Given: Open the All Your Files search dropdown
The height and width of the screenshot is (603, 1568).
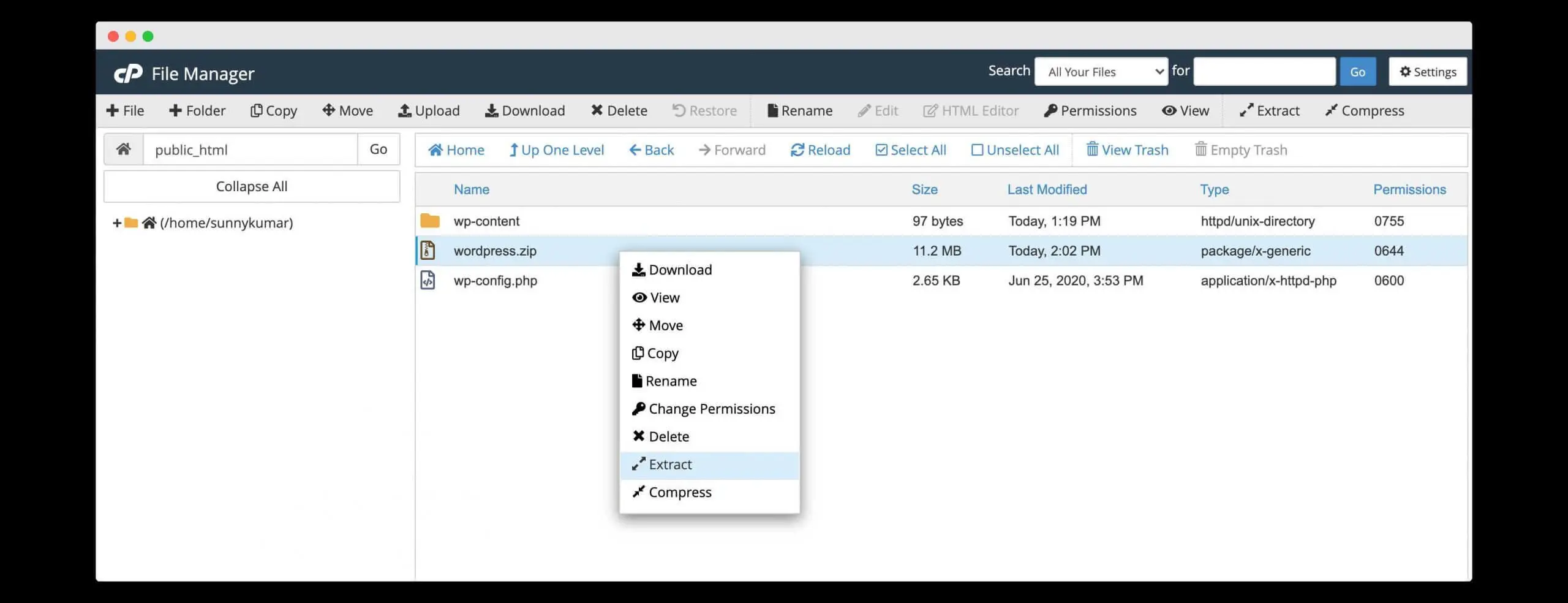Looking at the screenshot, I should (x=1101, y=71).
